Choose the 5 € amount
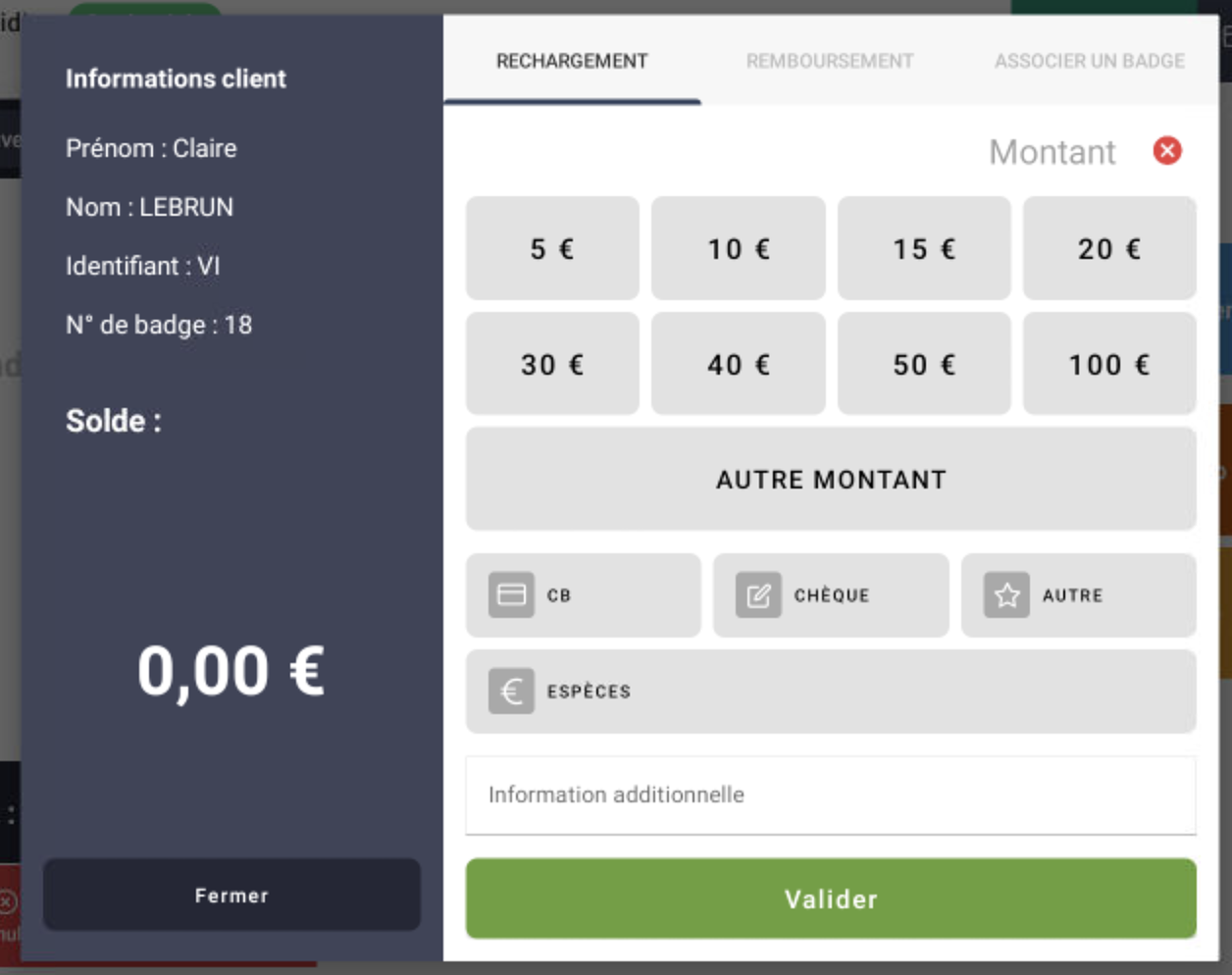 point(552,248)
